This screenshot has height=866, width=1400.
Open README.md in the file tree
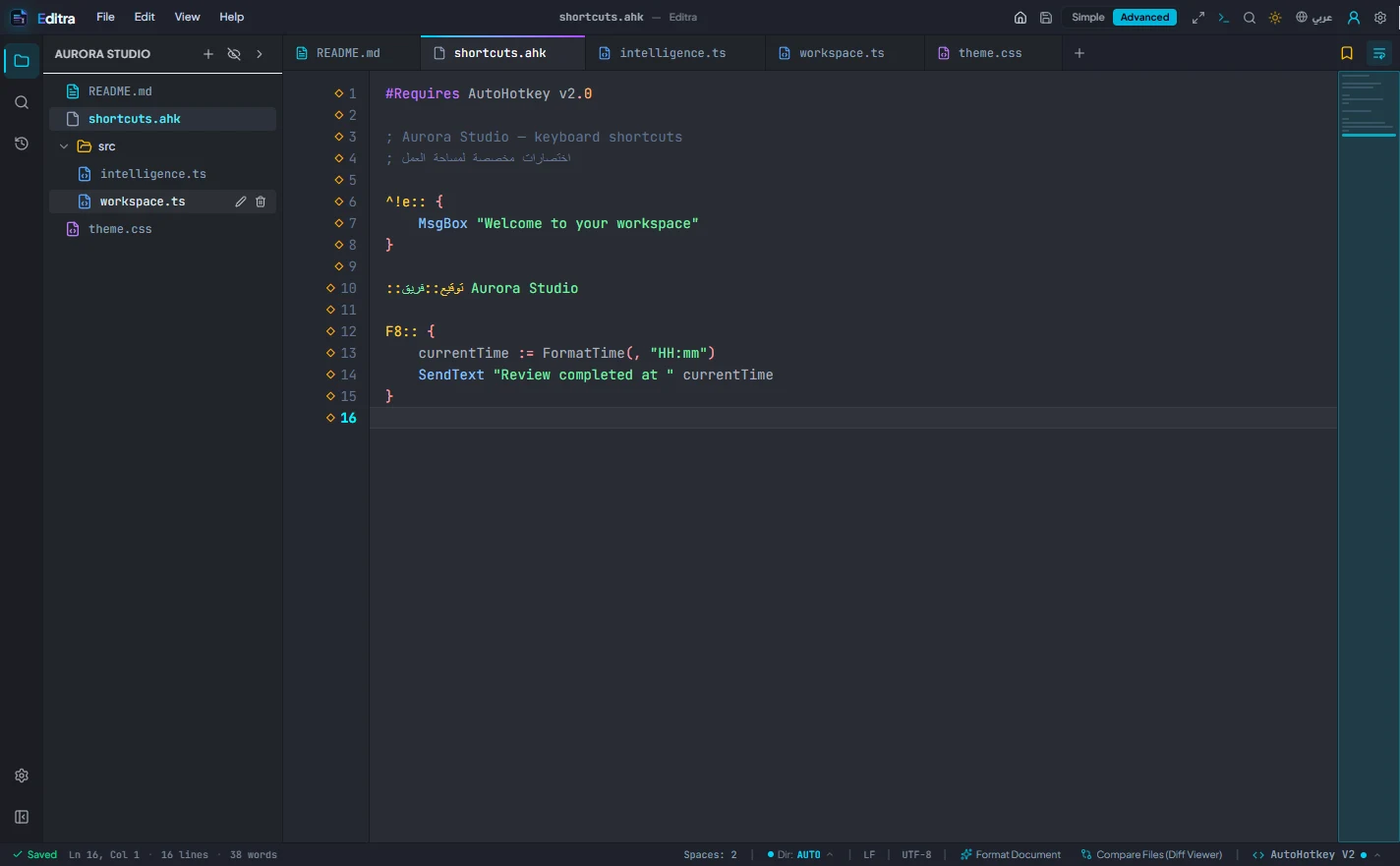tap(162, 91)
